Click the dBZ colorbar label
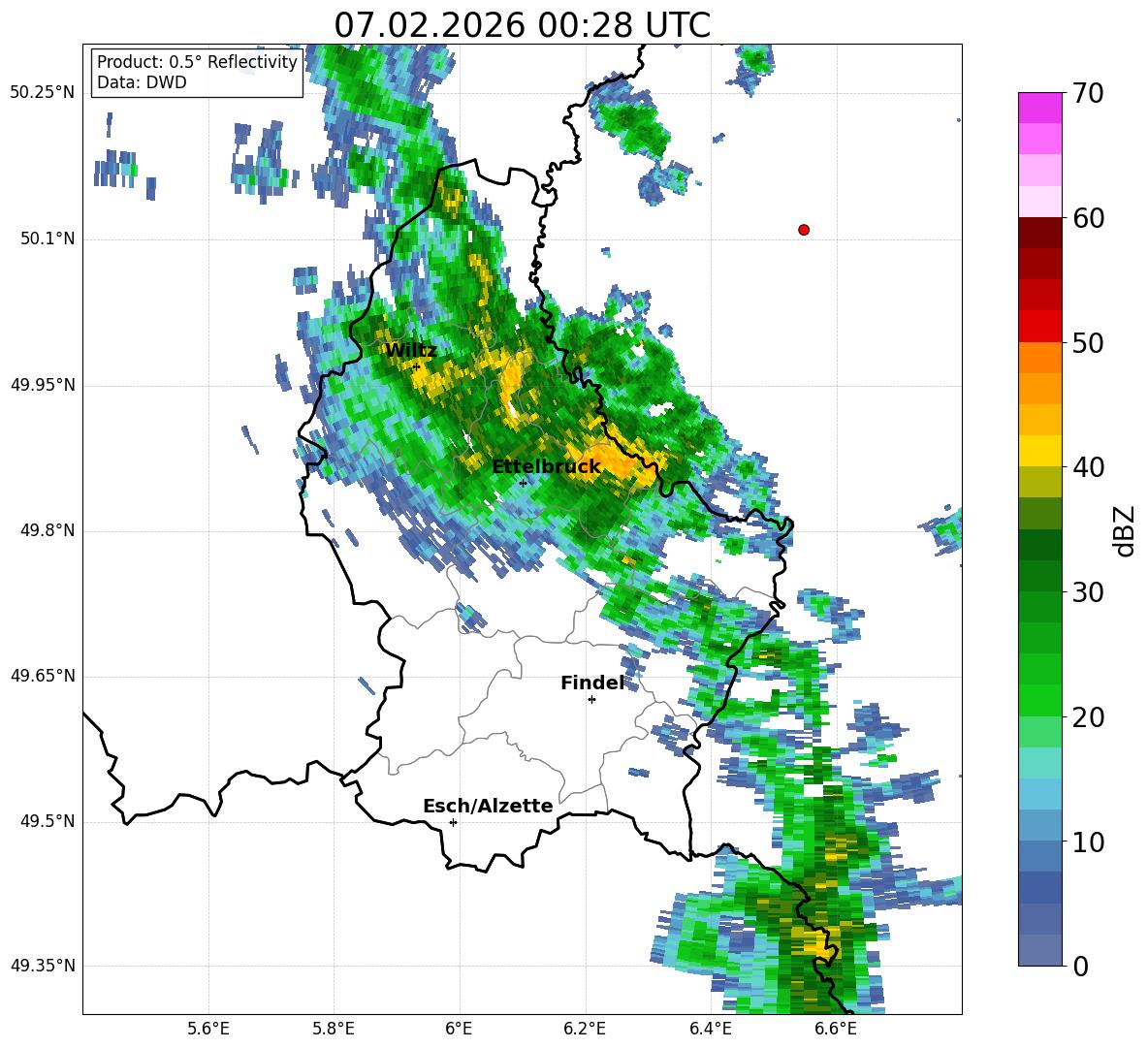Viewport: 1148px width, 1048px height. [x=1124, y=530]
